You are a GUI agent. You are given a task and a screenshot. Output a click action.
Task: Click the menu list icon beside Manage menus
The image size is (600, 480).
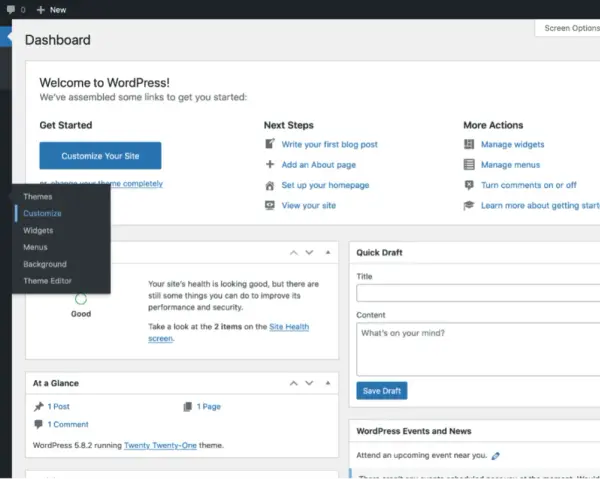[x=469, y=164]
